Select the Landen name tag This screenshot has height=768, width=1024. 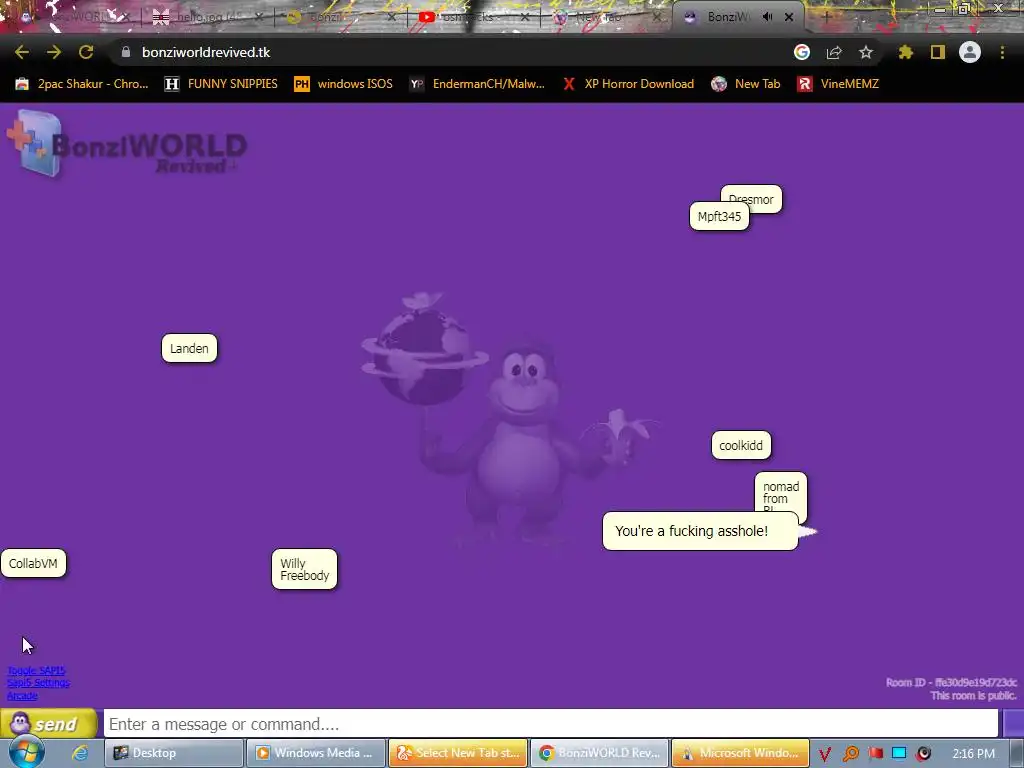tap(189, 348)
